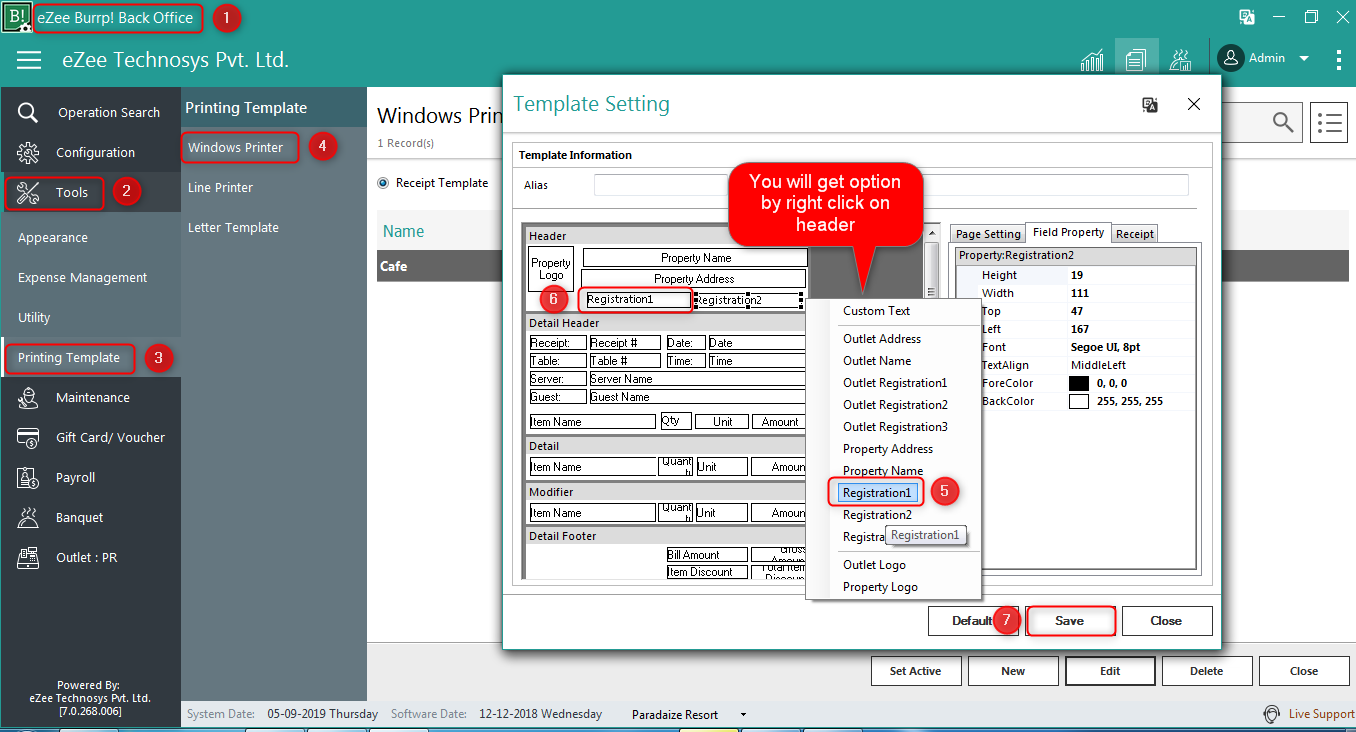Click the Payroll icon
Image resolution: width=1356 pixels, height=732 pixels.
28,477
